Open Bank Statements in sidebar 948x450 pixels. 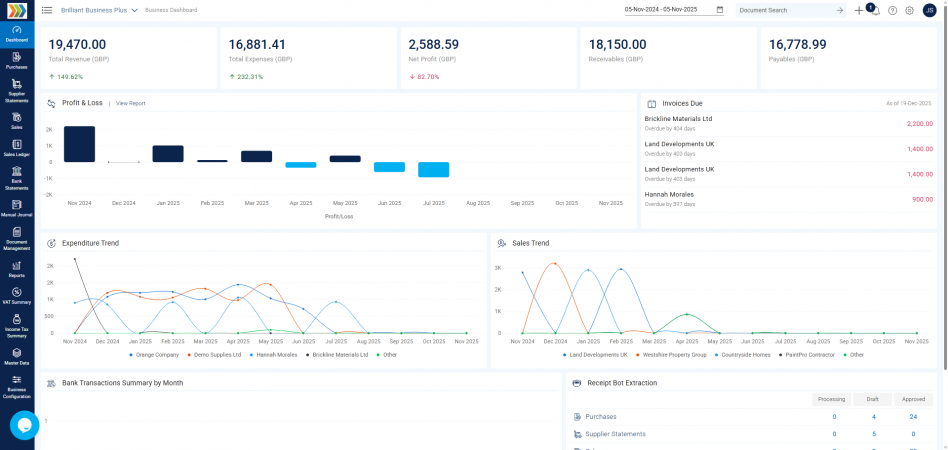(17, 178)
